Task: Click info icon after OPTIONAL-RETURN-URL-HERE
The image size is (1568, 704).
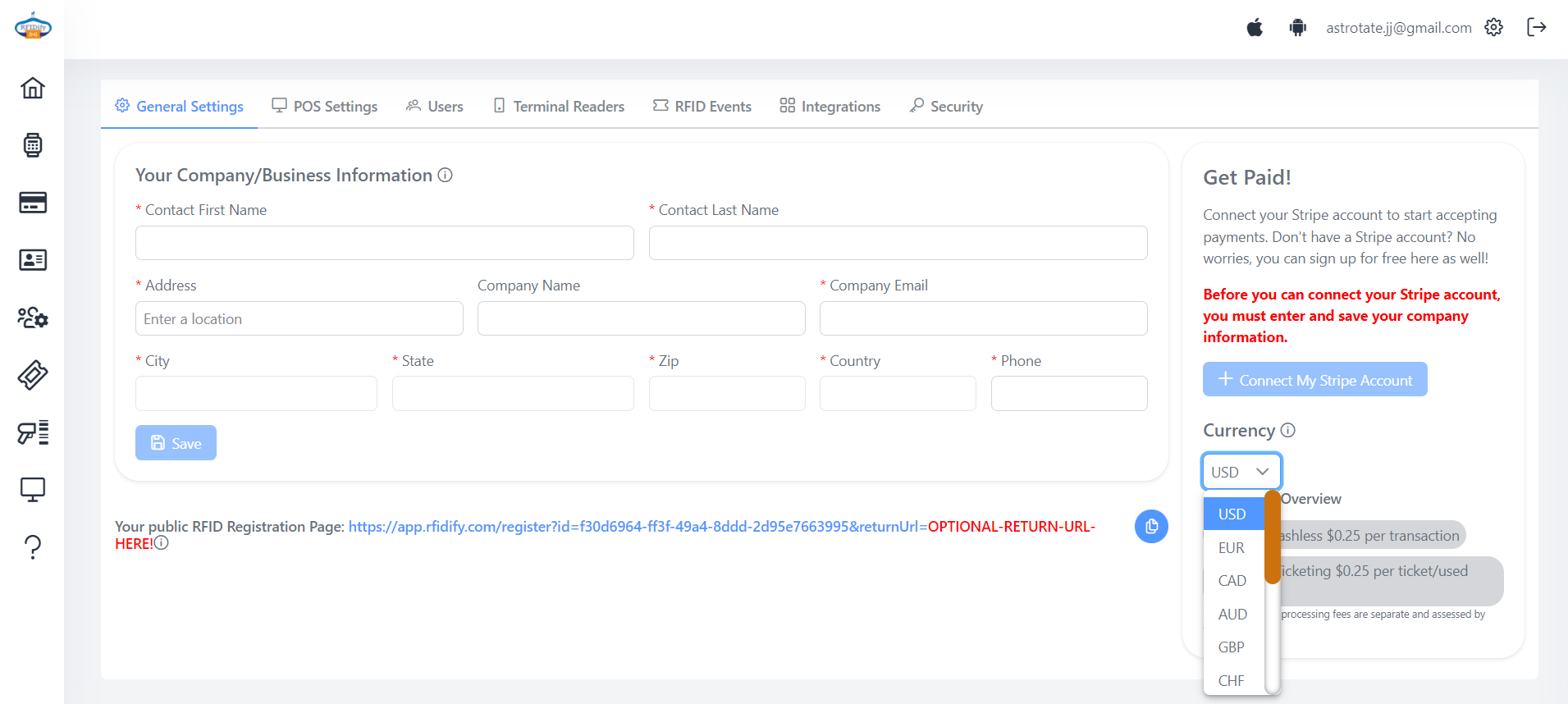Action: click(162, 543)
